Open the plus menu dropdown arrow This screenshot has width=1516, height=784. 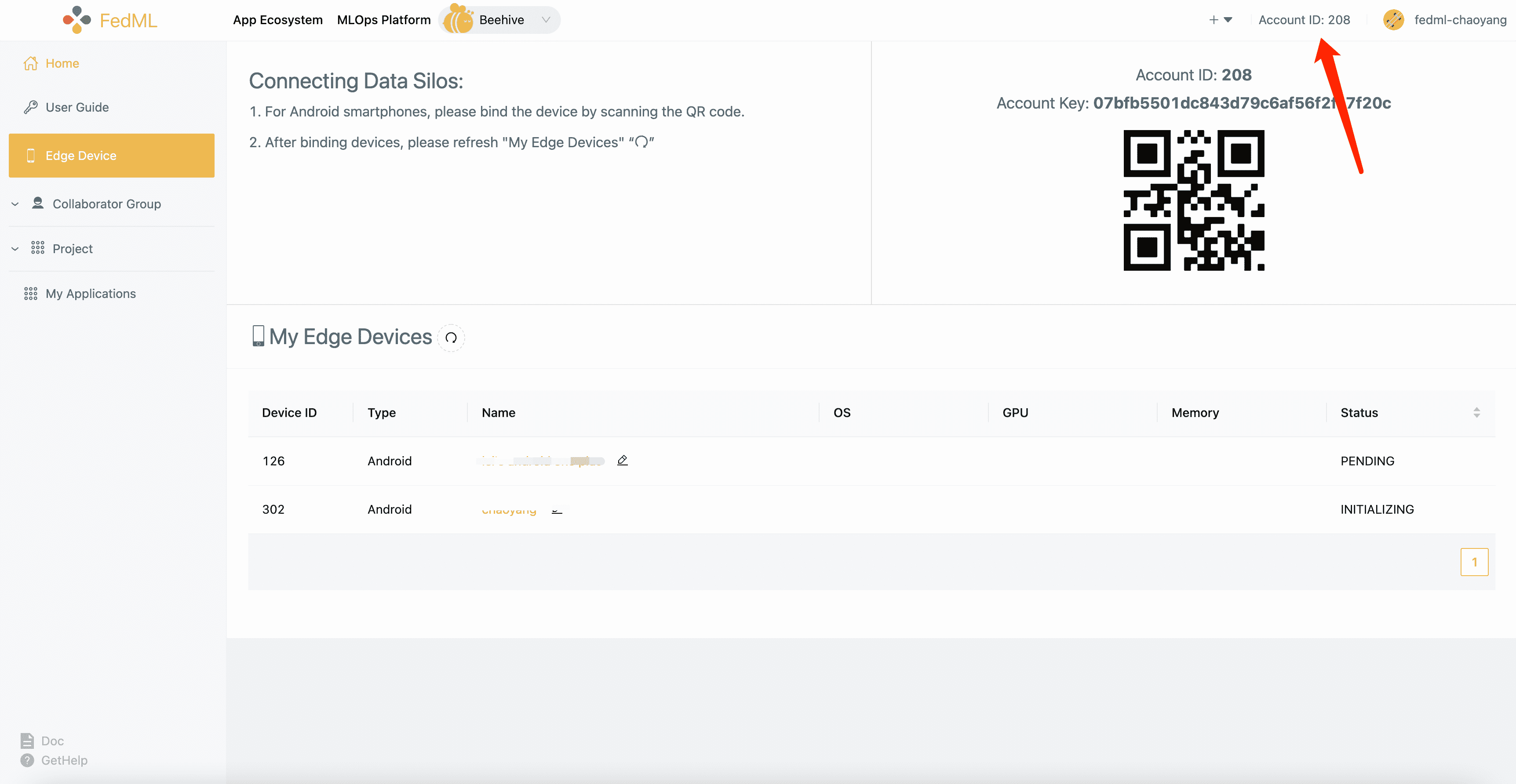pos(1228,20)
